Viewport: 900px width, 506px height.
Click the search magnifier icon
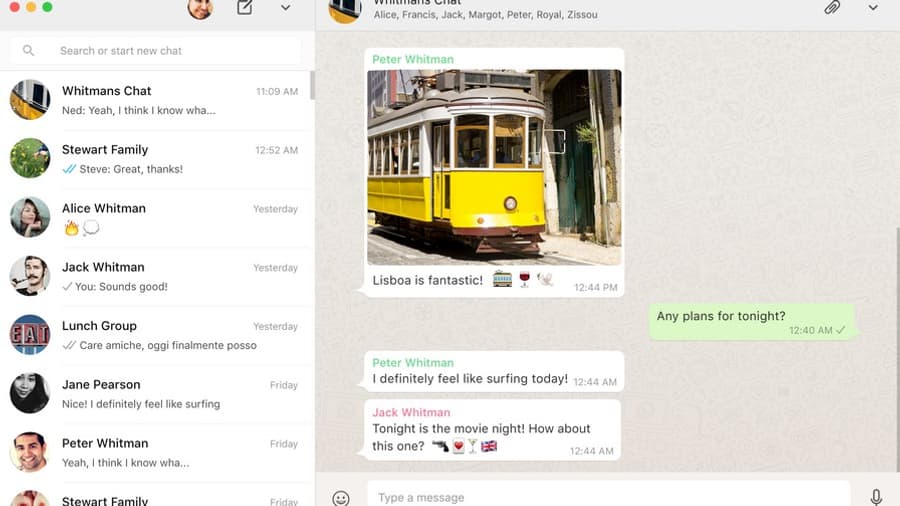coord(28,50)
